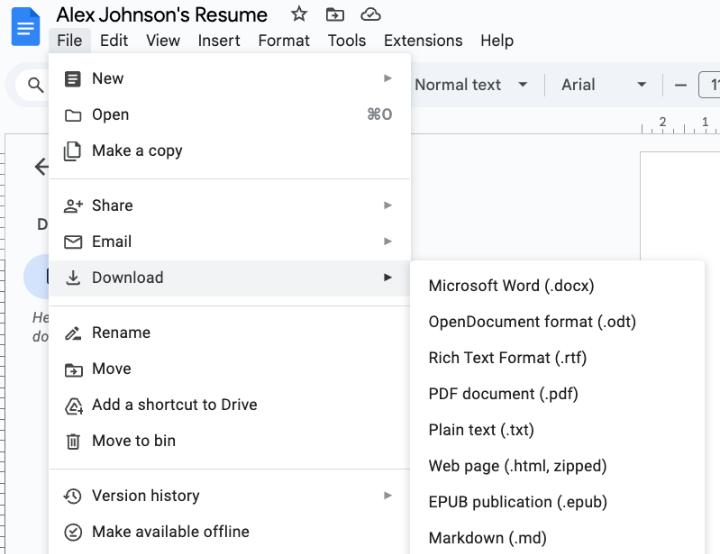Star the document with the star icon

(299, 14)
